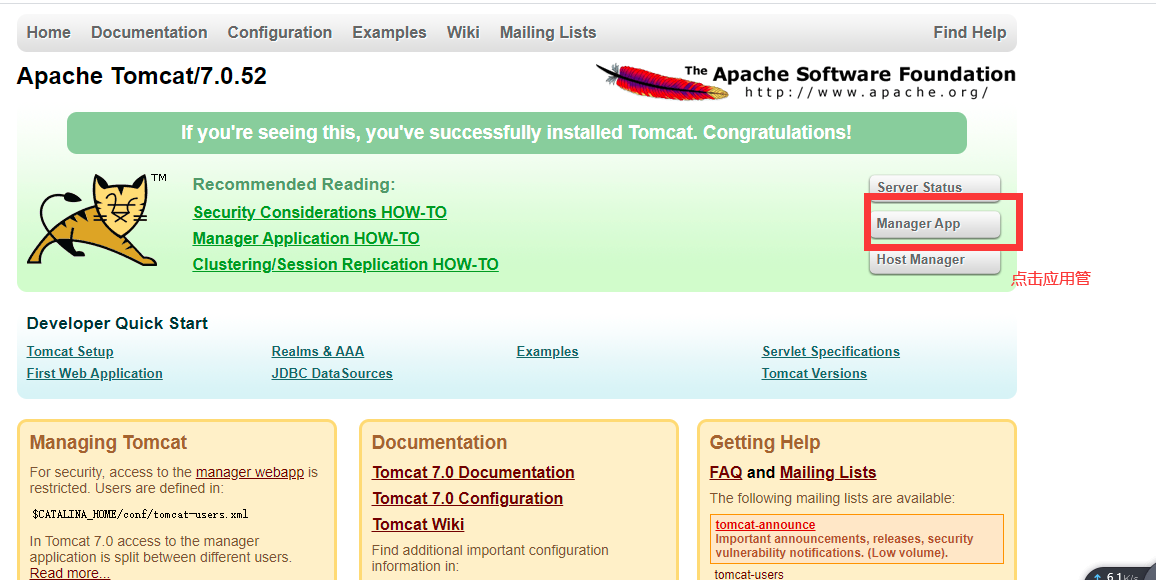
Task: Open Mailing Lists in the top navigation
Action: (x=548, y=32)
